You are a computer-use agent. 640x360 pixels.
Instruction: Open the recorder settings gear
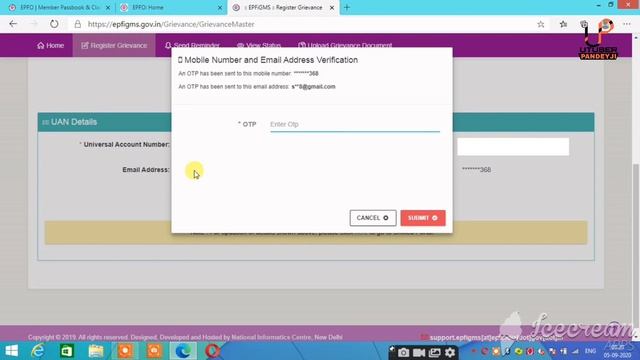pyautogui.click(x=450, y=352)
